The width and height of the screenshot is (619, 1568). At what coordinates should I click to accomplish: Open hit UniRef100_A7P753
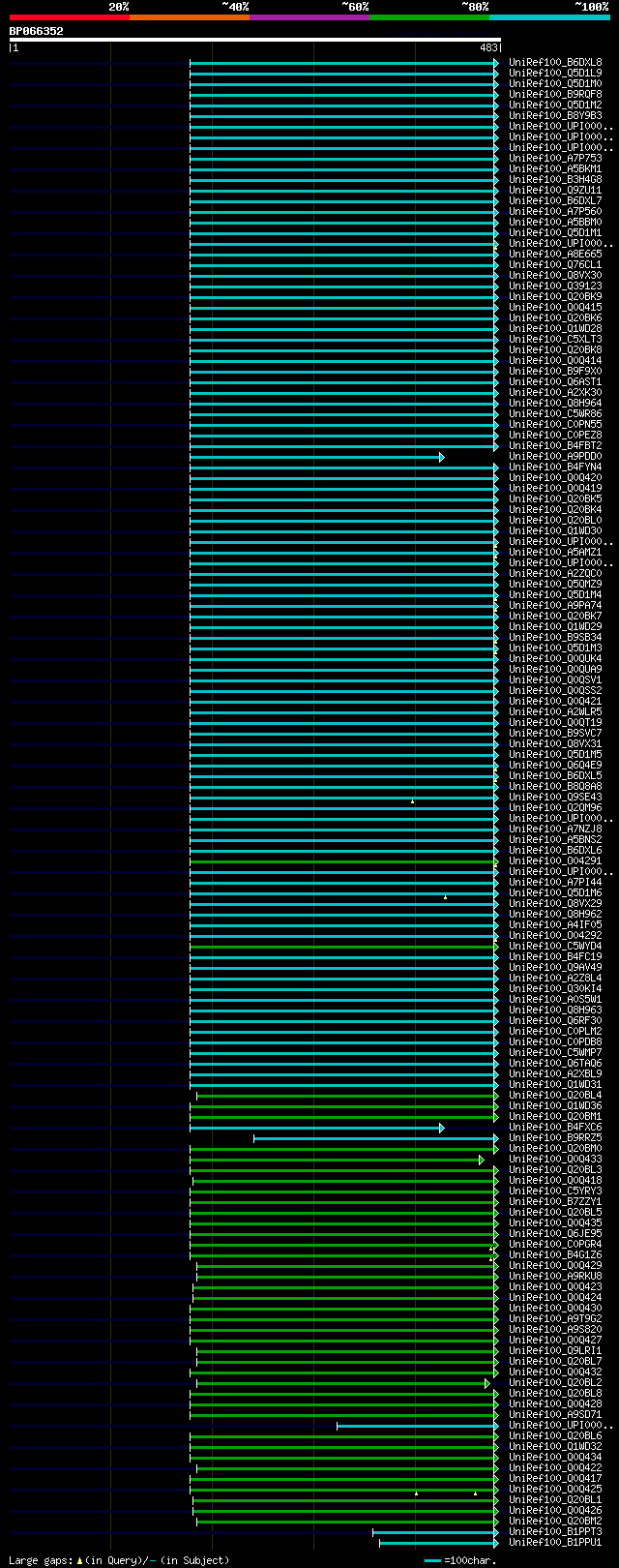(x=555, y=158)
